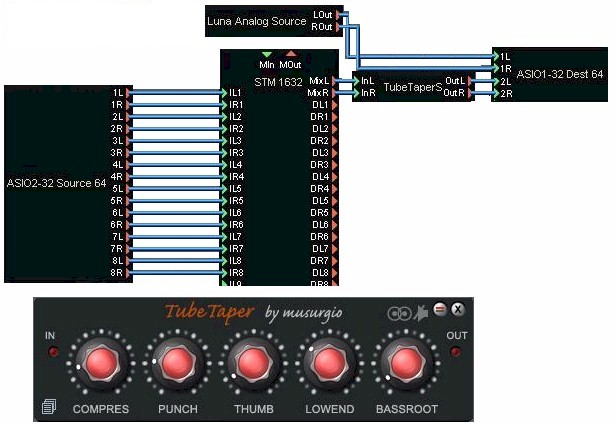Image resolution: width=616 pixels, height=426 pixels.
Task: Click the green MIn MIDI input port
Action: tap(267, 54)
